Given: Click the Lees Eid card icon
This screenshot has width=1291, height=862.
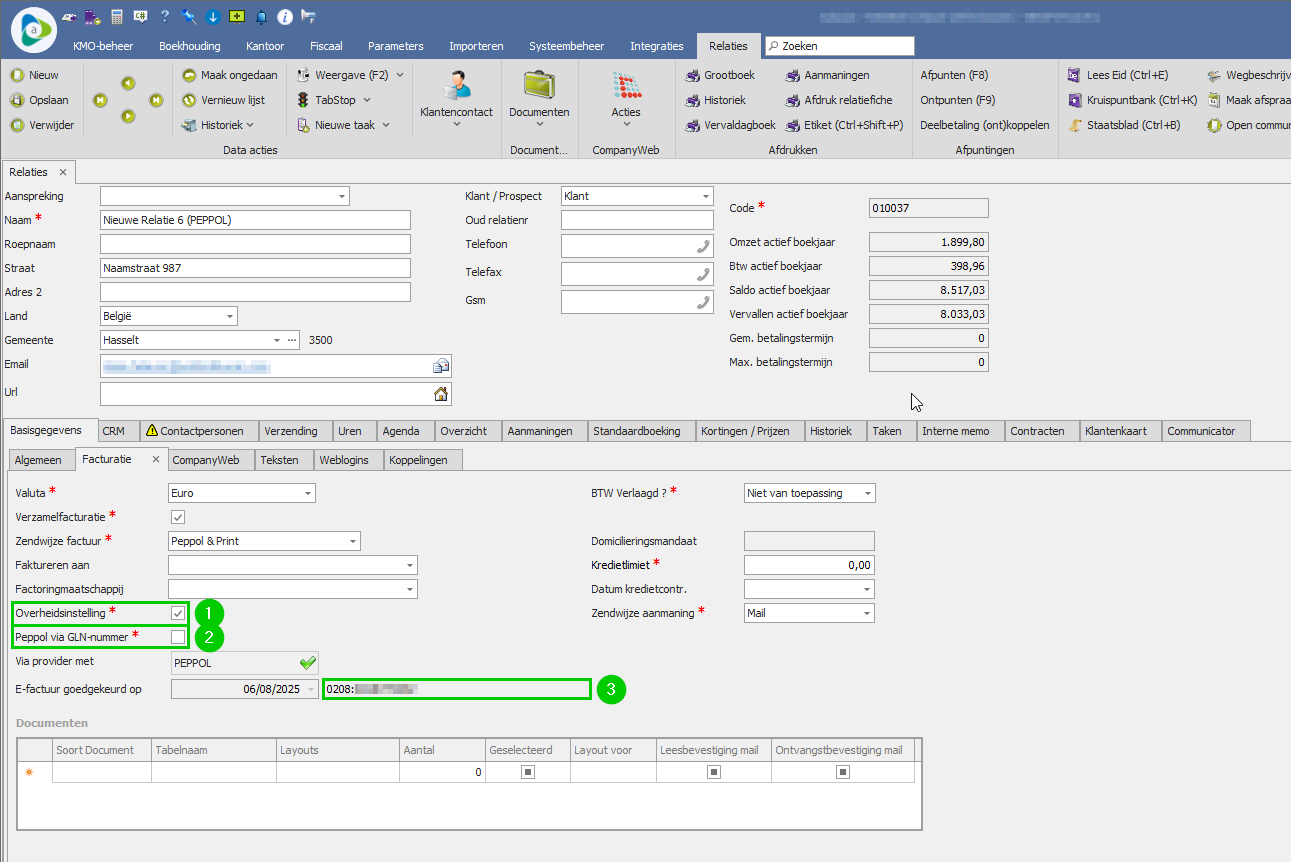Looking at the screenshot, I should point(1074,75).
